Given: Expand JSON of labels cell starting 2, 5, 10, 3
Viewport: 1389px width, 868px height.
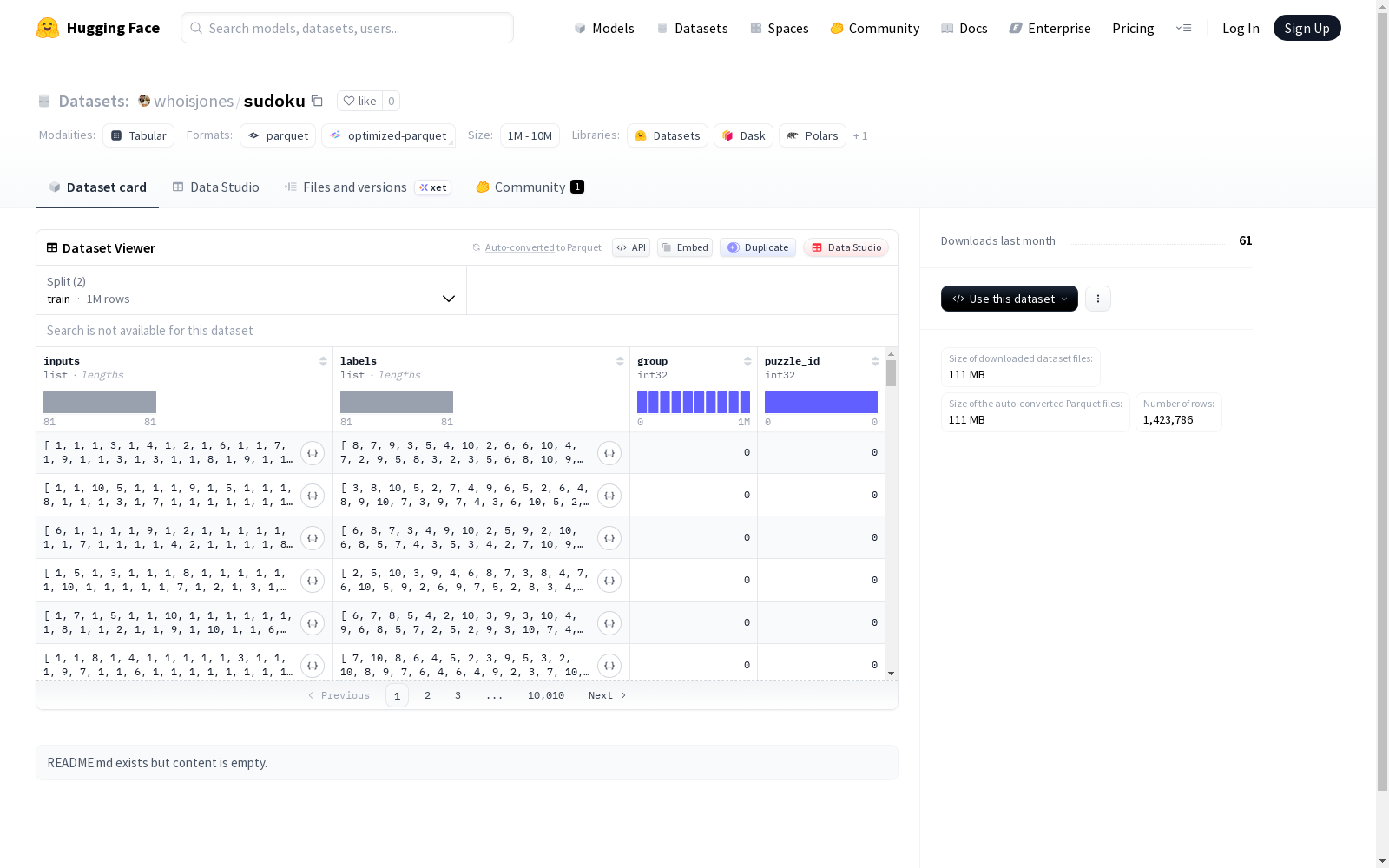Looking at the screenshot, I should (609, 580).
